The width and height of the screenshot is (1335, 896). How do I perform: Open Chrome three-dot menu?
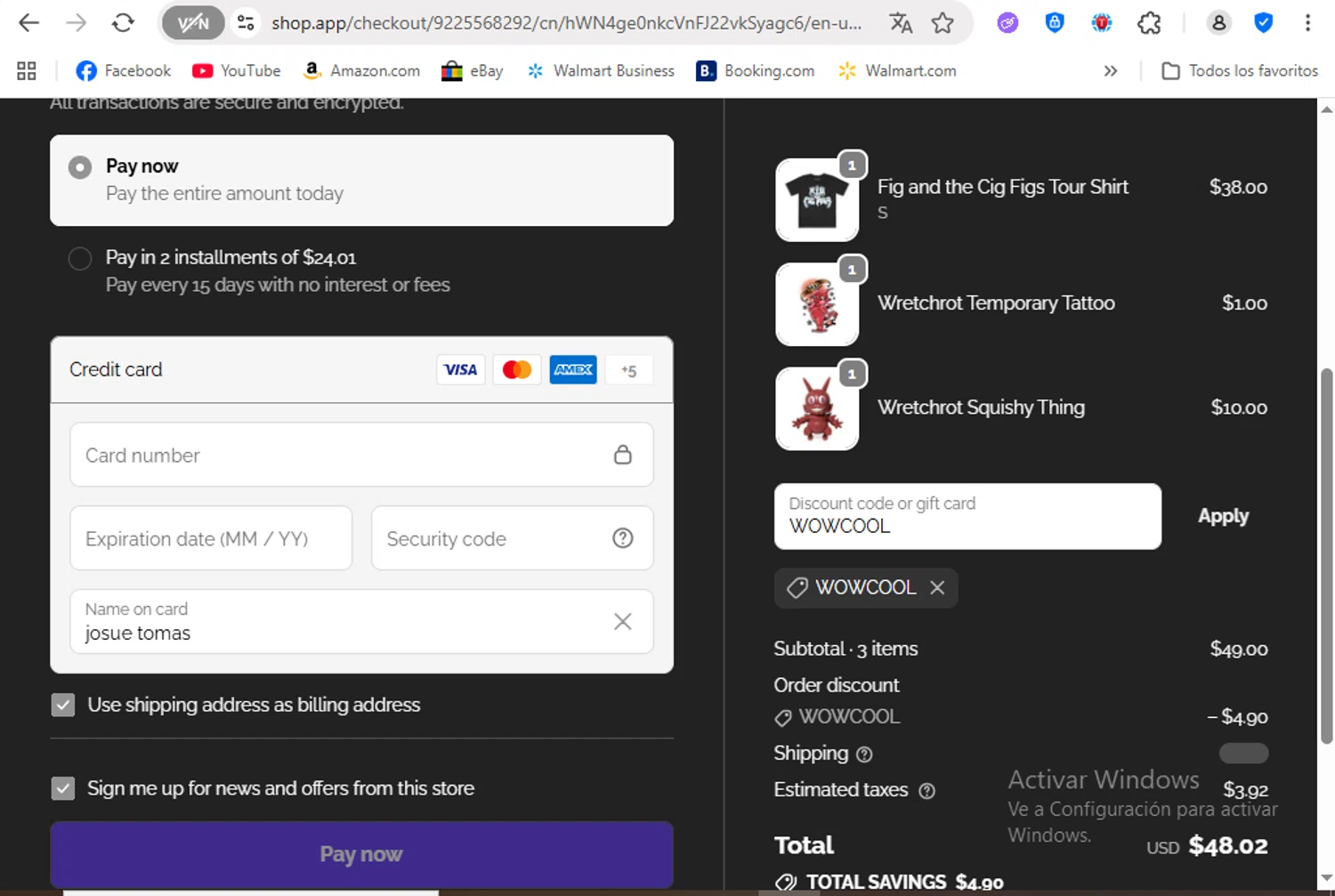[1307, 23]
